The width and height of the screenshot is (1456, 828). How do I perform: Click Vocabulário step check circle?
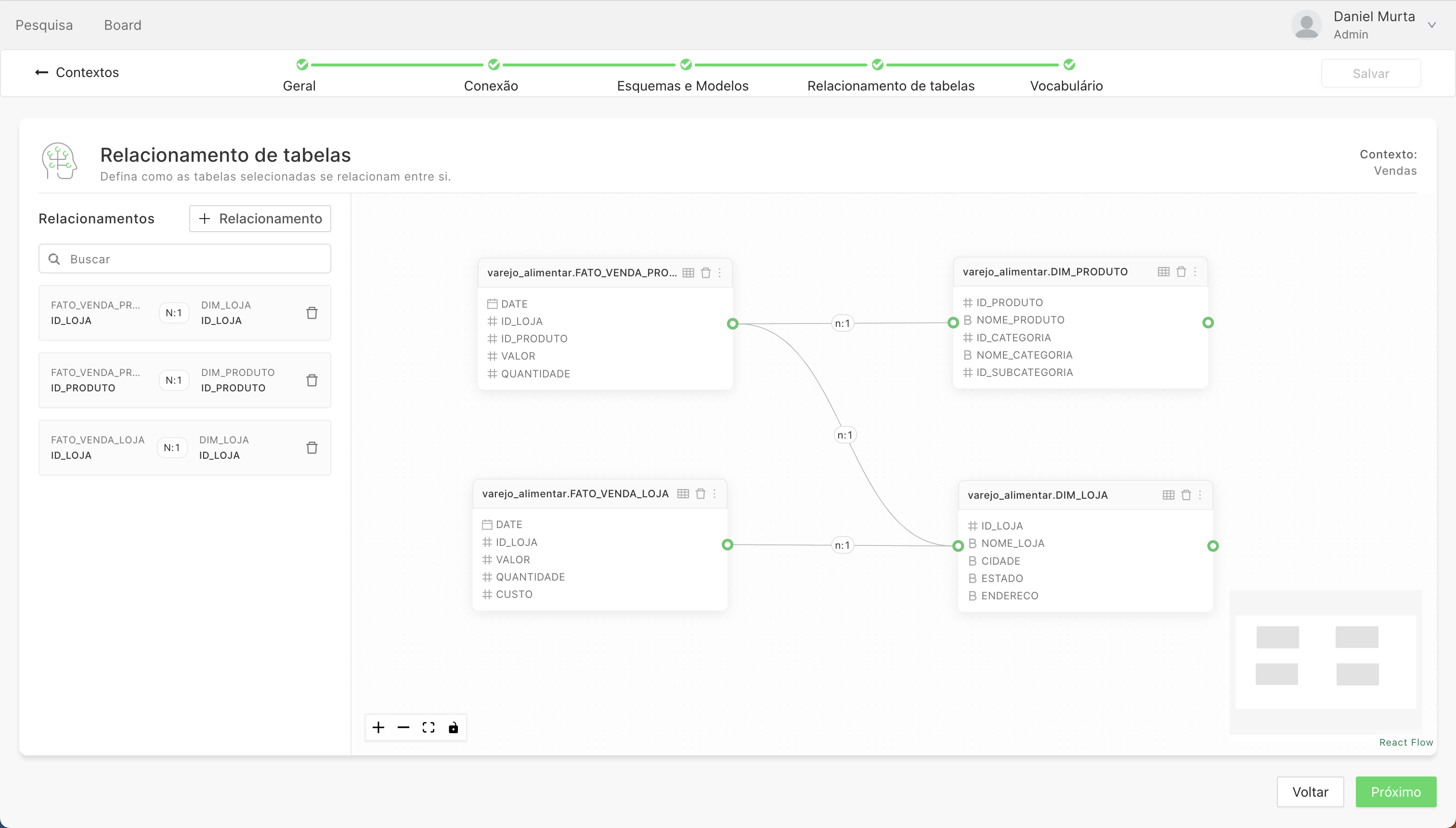(x=1069, y=64)
